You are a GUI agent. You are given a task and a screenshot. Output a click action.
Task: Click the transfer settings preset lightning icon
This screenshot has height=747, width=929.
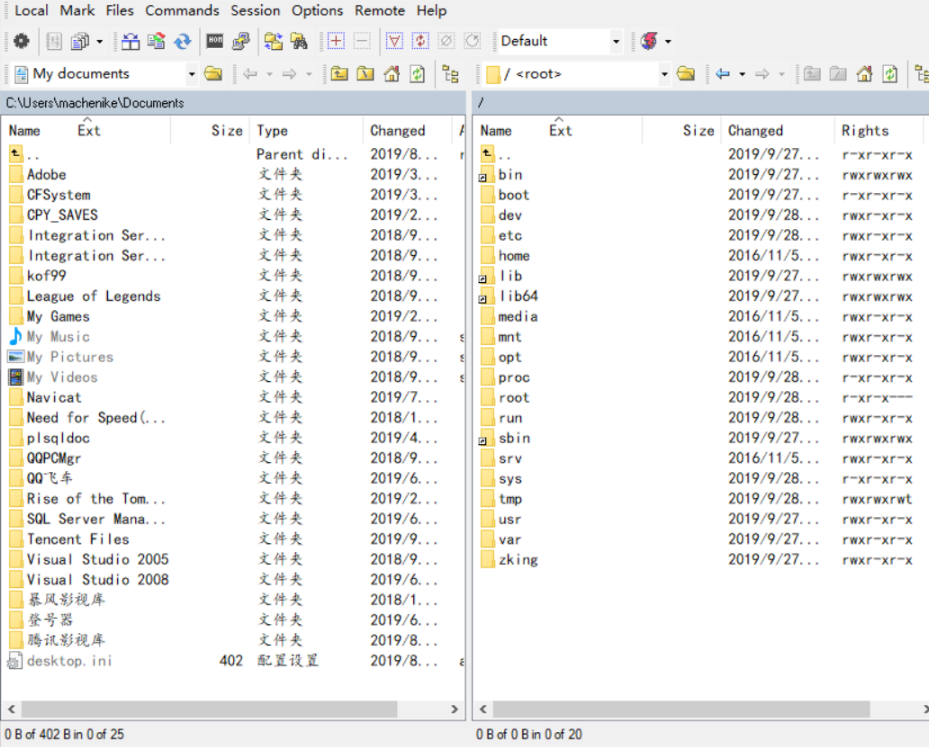[649, 41]
